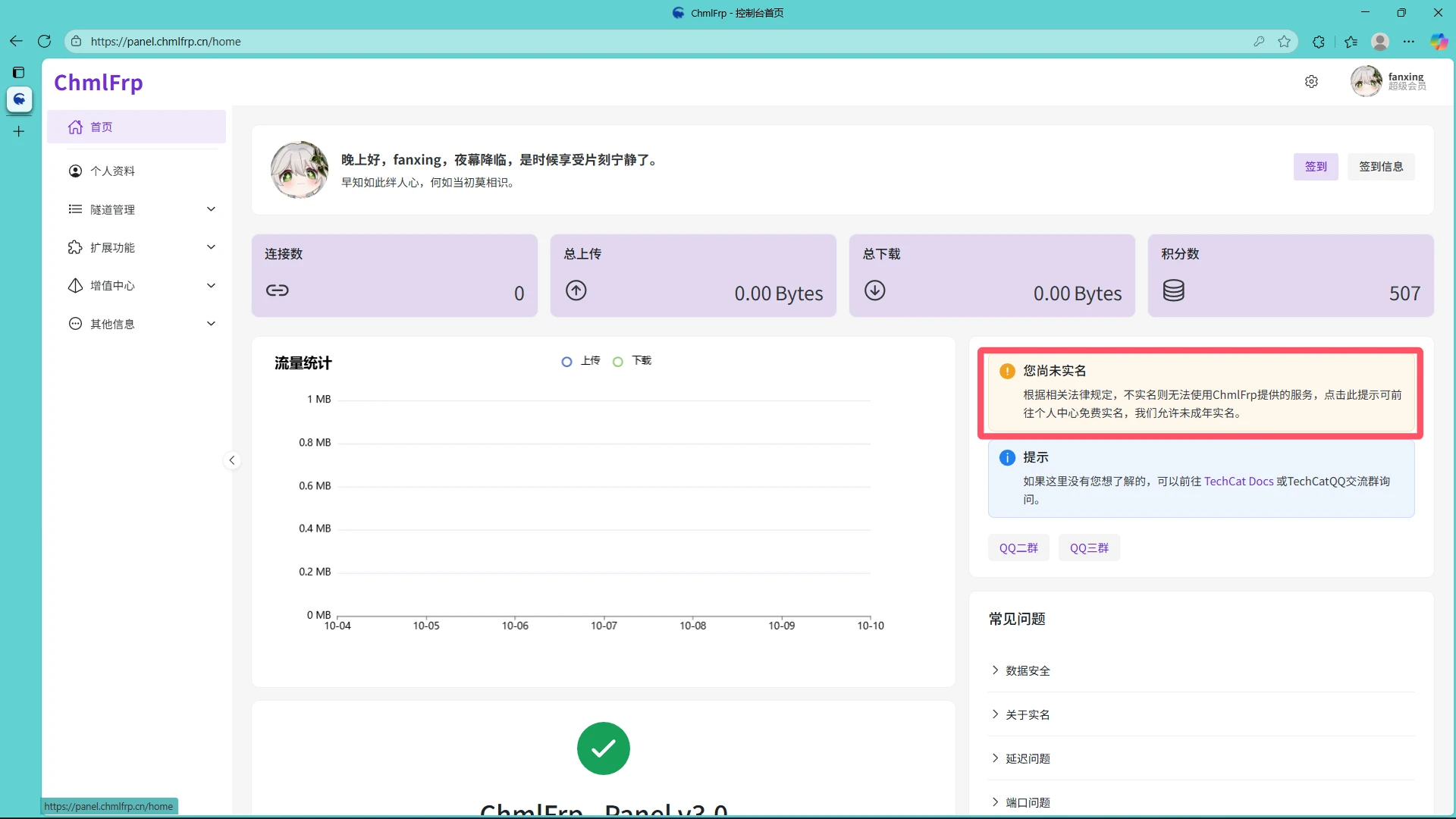This screenshot has height=819, width=1456.
Task: Open 个人资料 from the sidebar
Action: 112,171
